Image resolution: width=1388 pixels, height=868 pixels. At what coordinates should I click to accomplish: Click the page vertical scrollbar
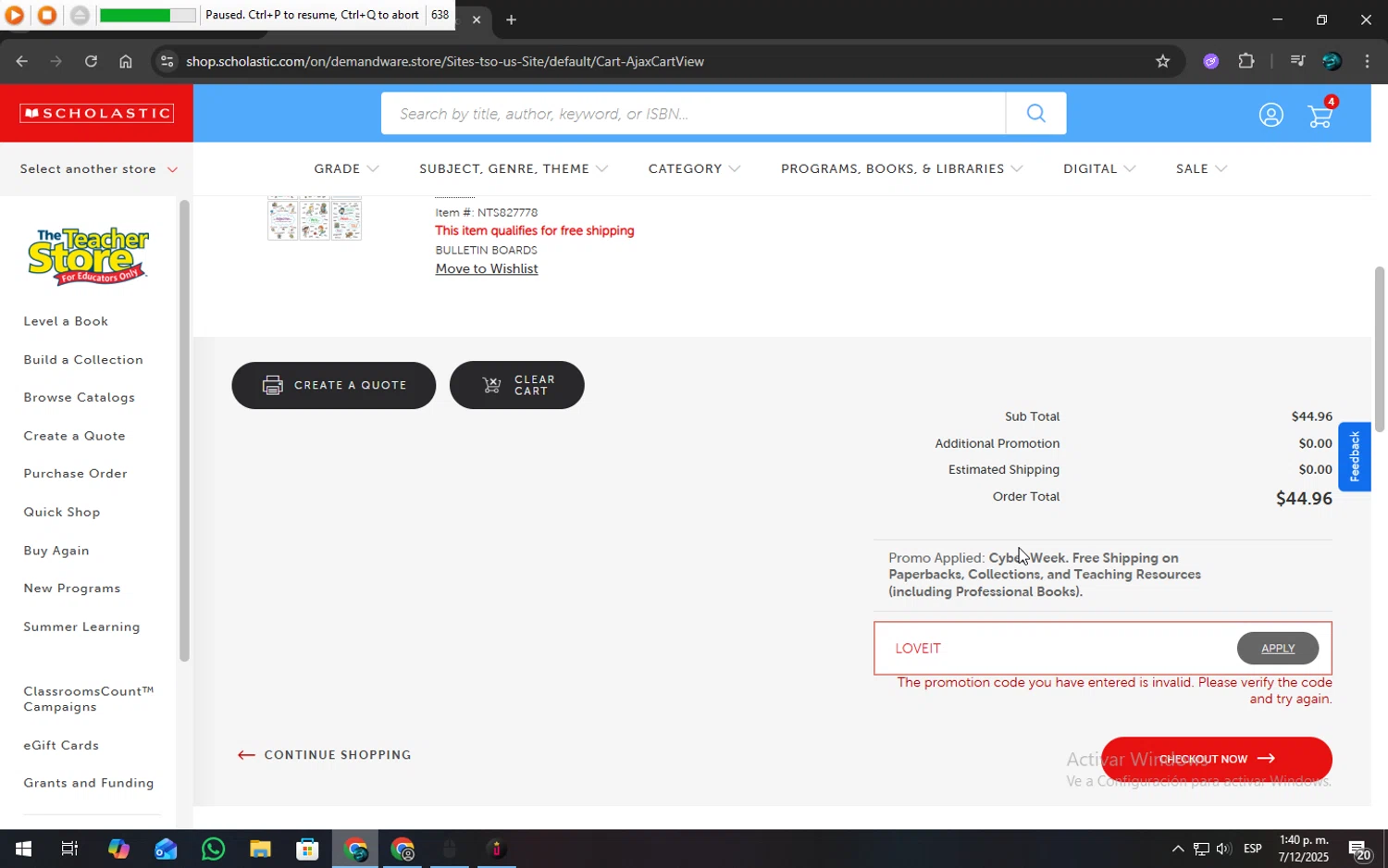[1380, 349]
